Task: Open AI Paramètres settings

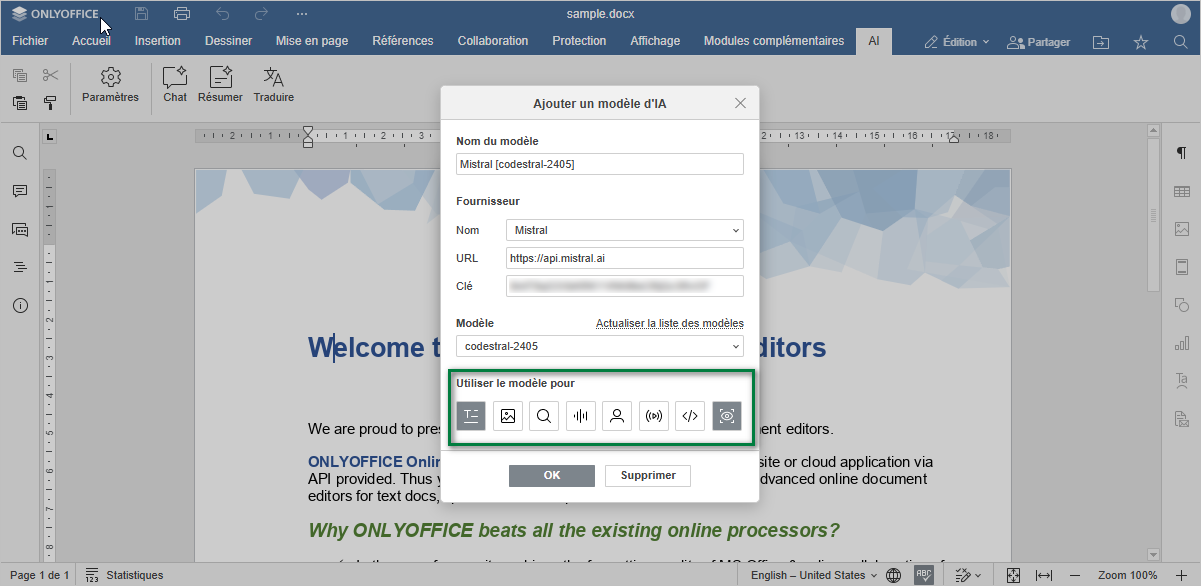Action: point(110,84)
